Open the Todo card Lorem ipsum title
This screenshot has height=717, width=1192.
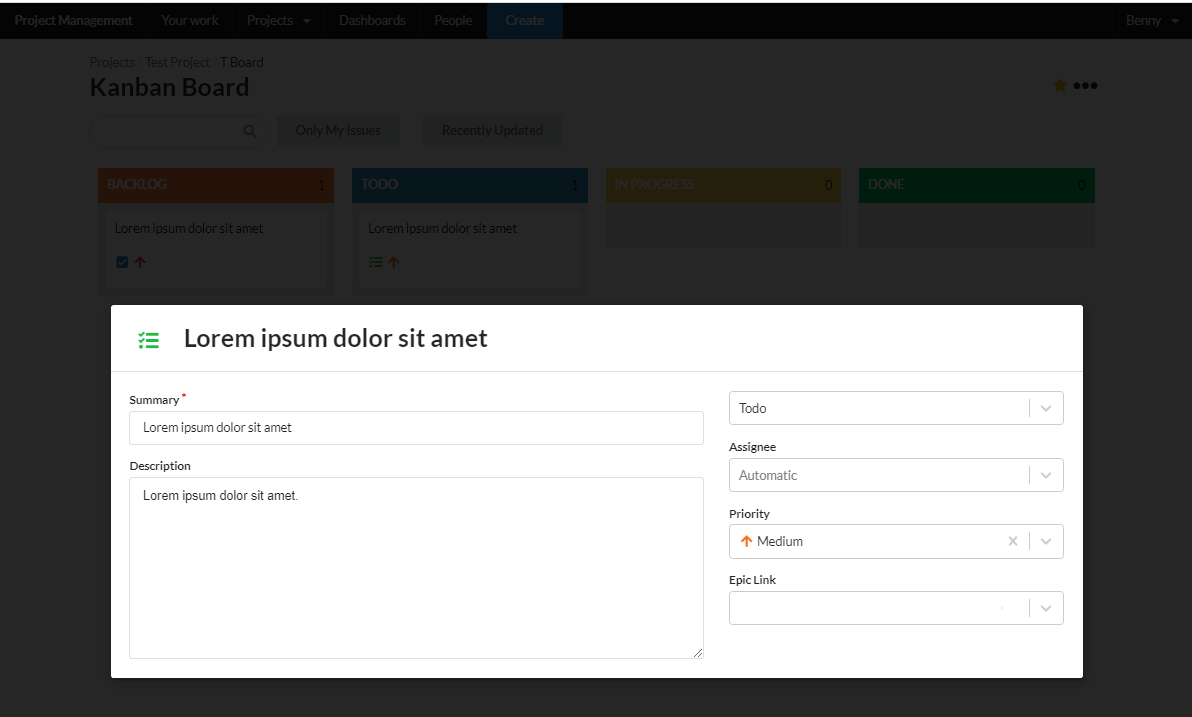tap(442, 228)
